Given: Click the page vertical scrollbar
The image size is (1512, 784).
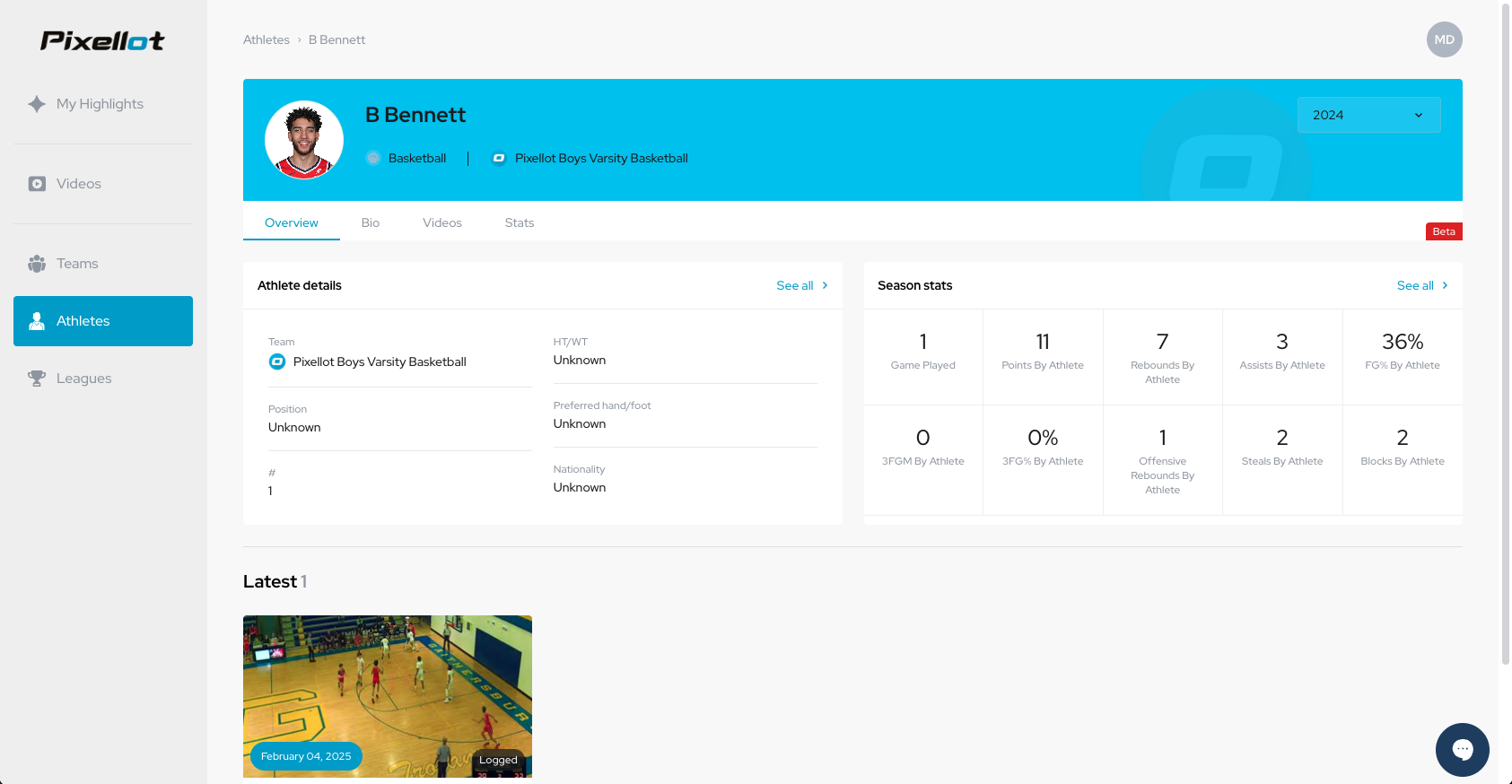Looking at the screenshot, I should (x=1506, y=334).
